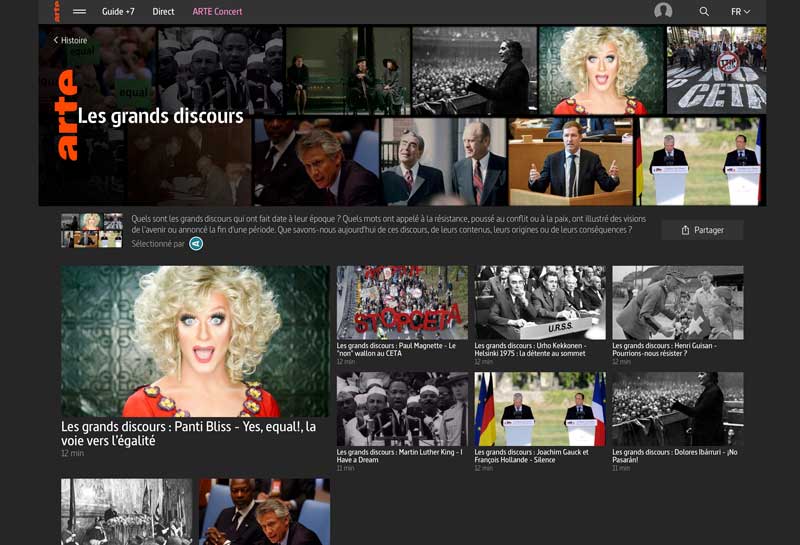Open the Henri Guisan video thumbnail

[x=678, y=303]
